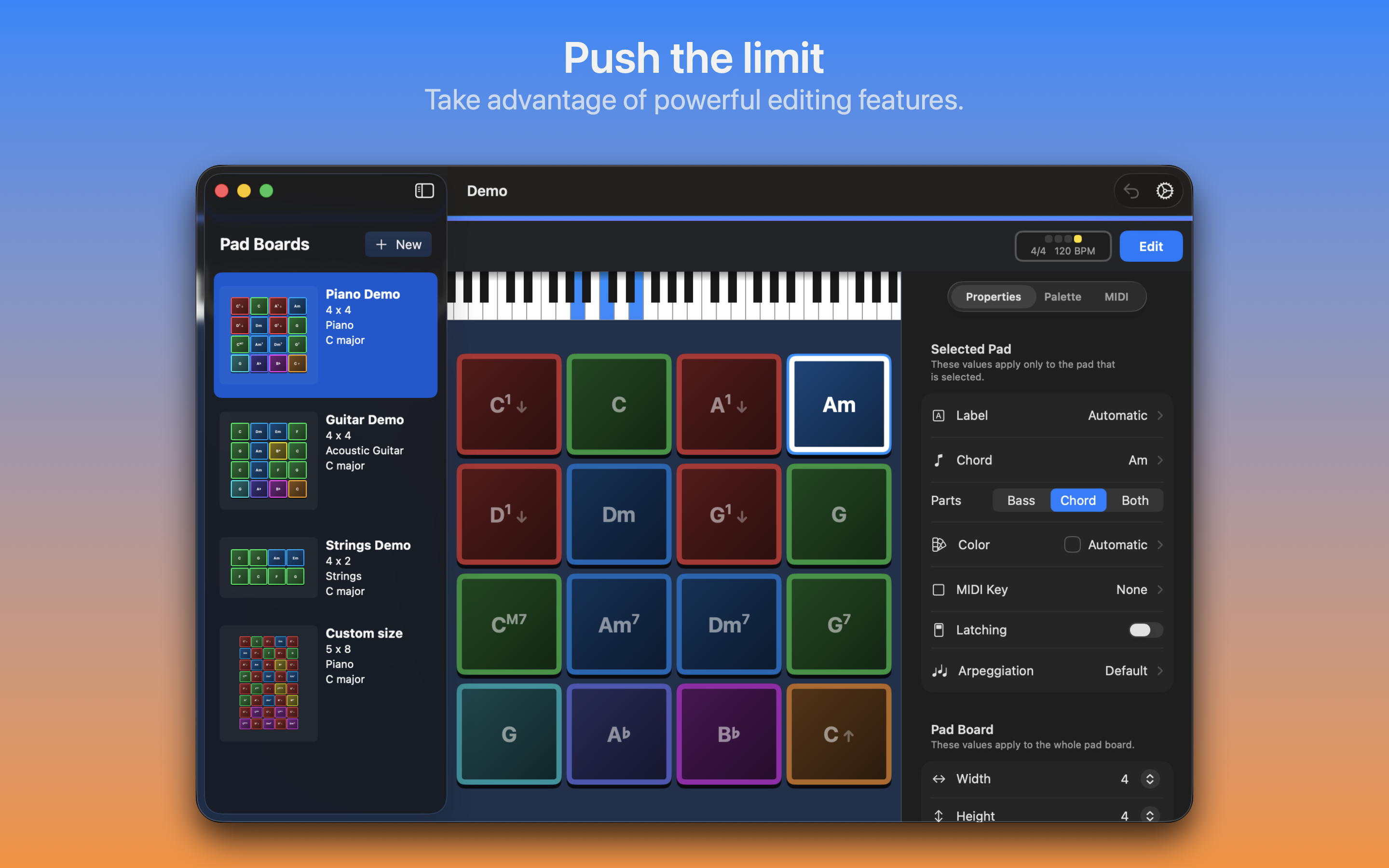Click the Chord music note icon
This screenshot has height=868, width=1389.
point(939,461)
